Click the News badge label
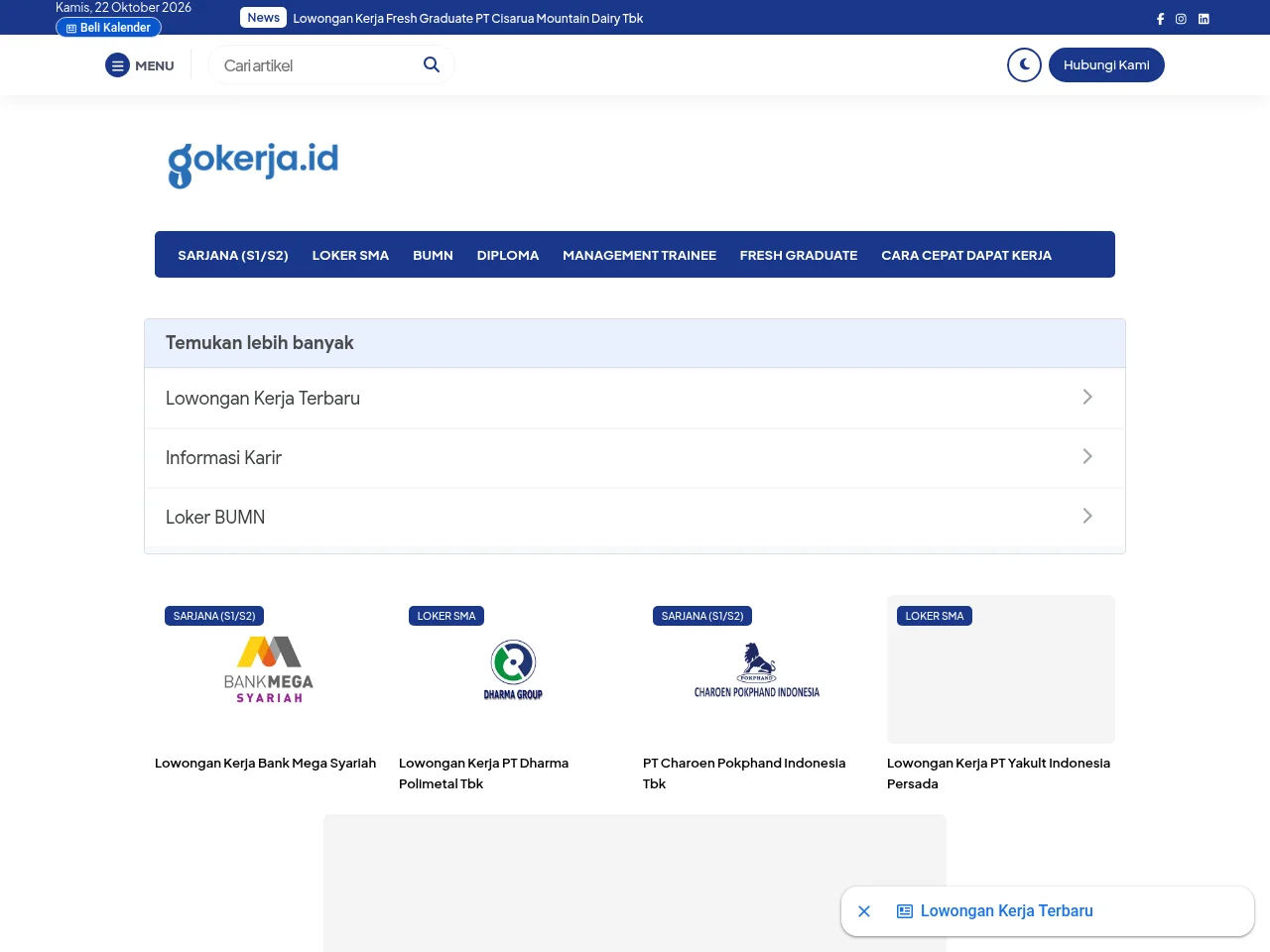 point(263,18)
